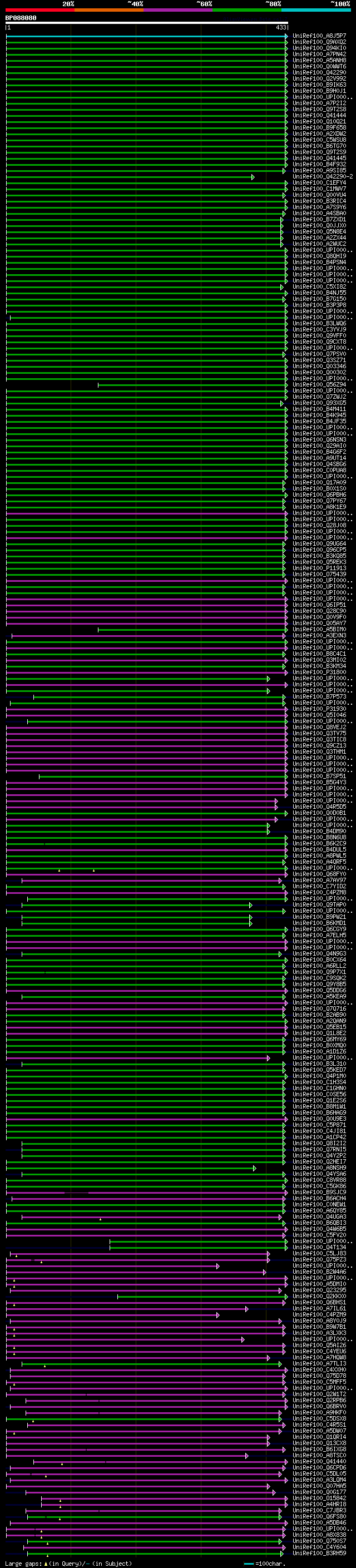This screenshot has height=1568, width=356.
Task: Click the cyan alignment bar of UniRef100_A8J5P7
Action: tap(147, 37)
